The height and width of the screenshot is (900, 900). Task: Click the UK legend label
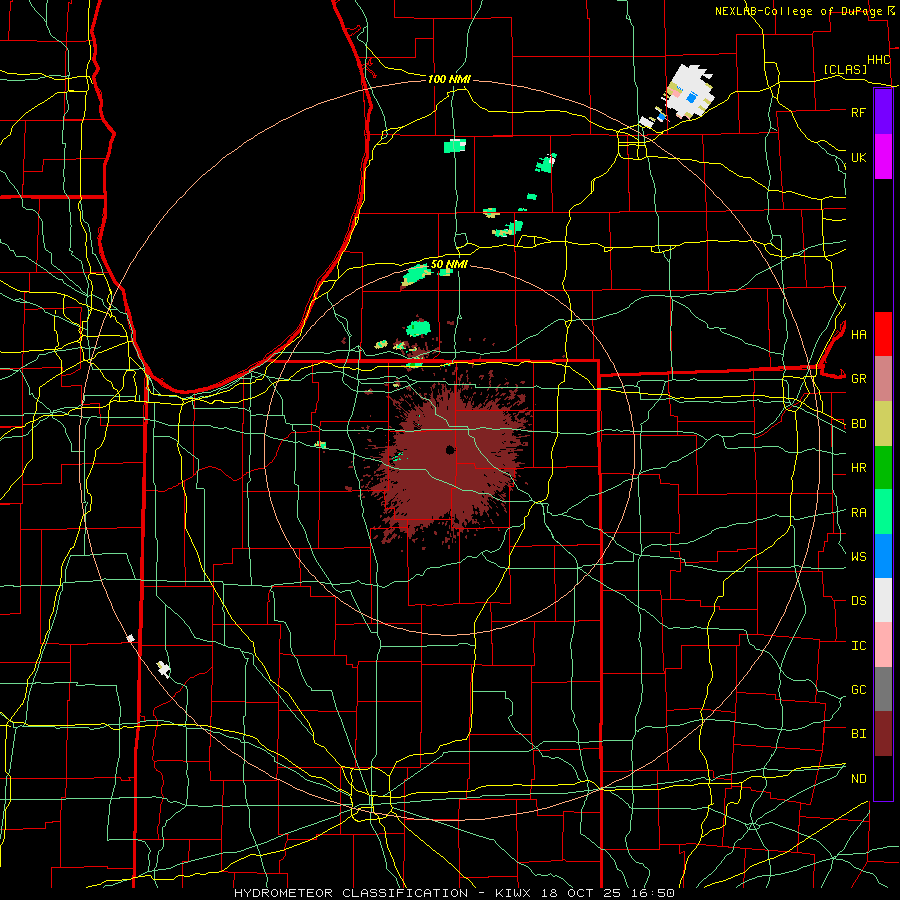coord(858,157)
